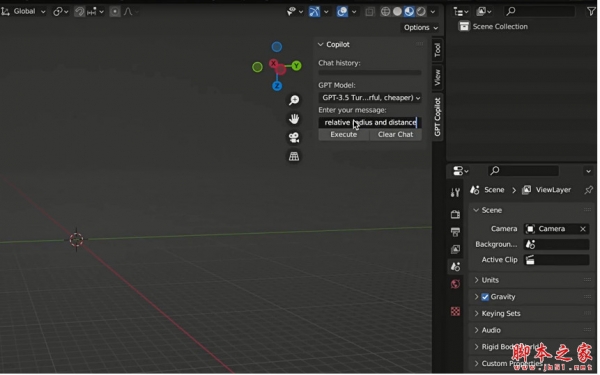Toggle camera view with the camera icon
The image size is (600, 375).
click(x=295, y=138)
